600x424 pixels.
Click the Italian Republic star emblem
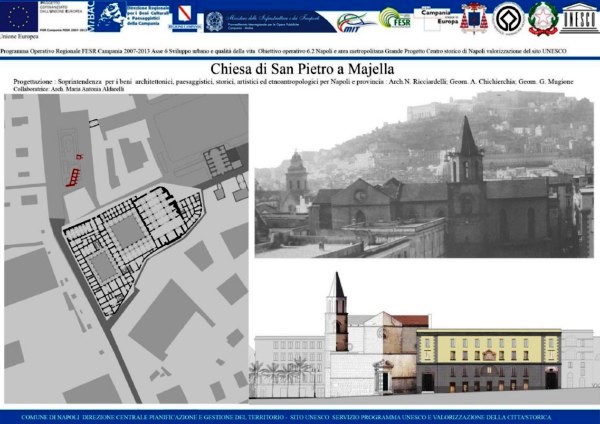543,18
